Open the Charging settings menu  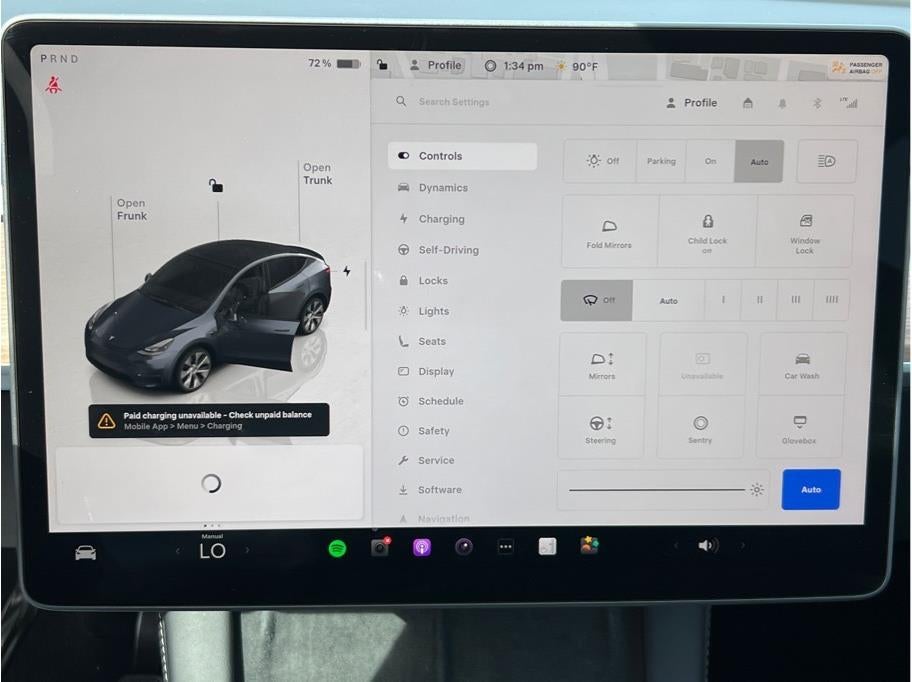(x=441, y=219)
